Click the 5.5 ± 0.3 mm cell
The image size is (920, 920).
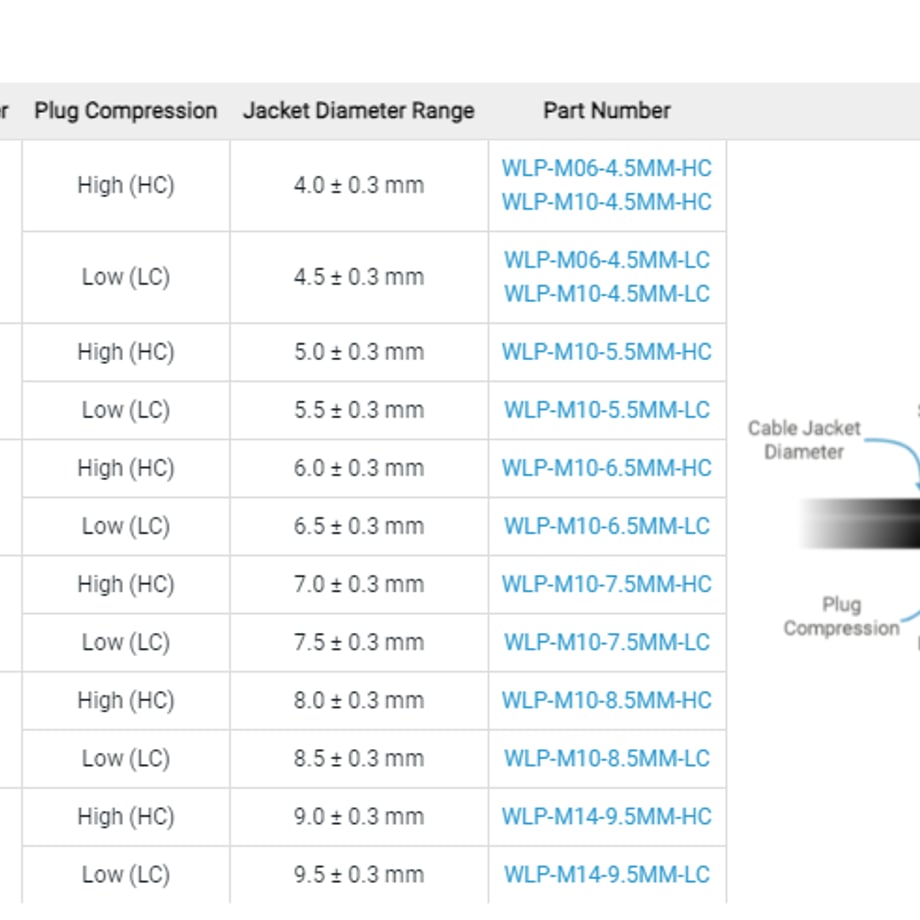click(x=359, y=410)
